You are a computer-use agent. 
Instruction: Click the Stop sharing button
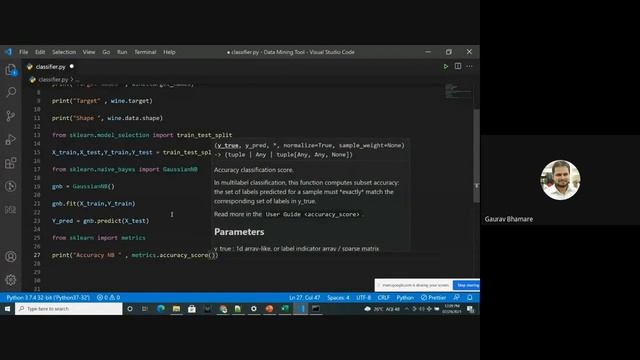[467, 285]
